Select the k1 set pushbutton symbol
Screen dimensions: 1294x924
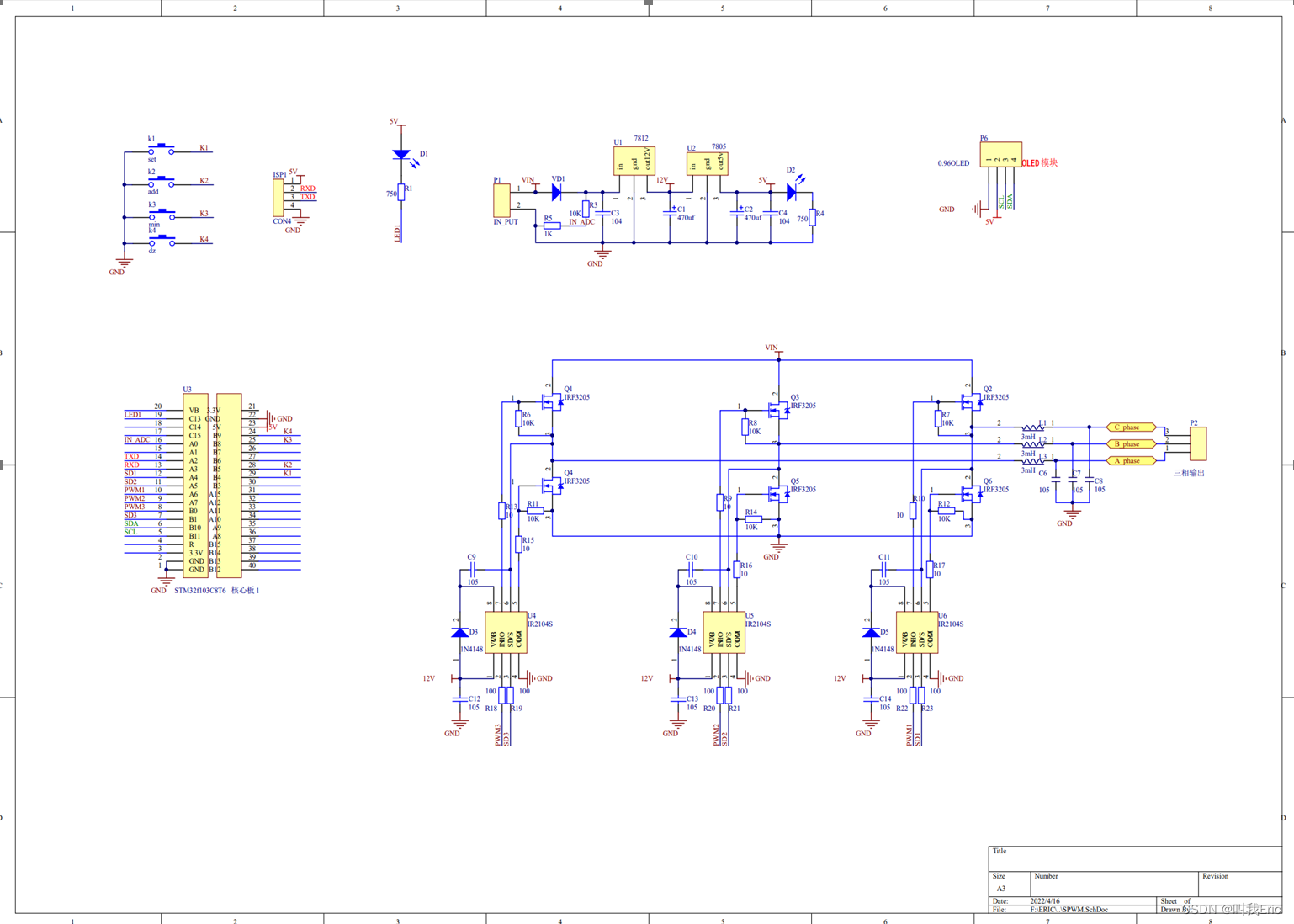coord(162,149)
